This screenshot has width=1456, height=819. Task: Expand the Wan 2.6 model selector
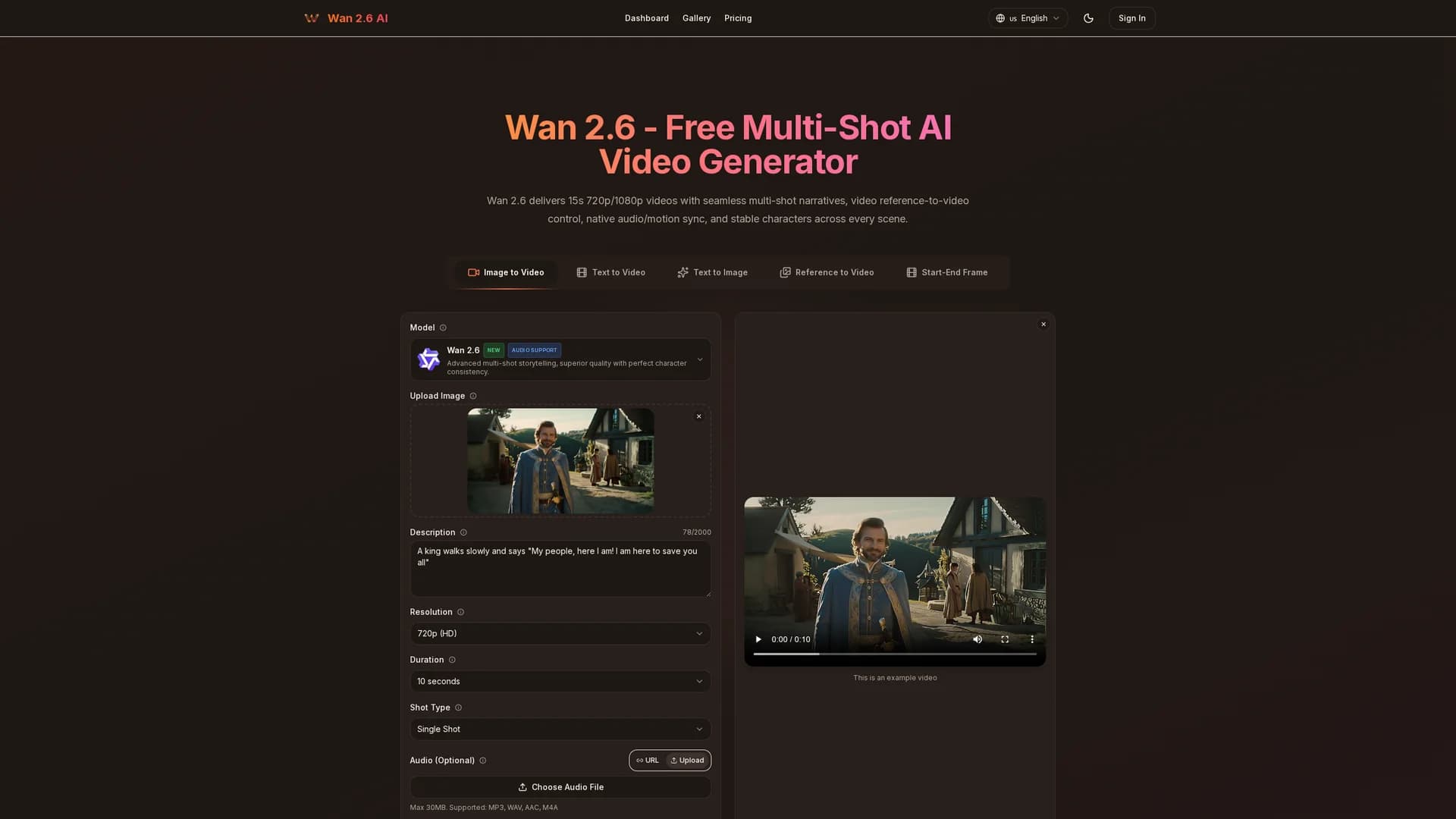pos(560,359)
